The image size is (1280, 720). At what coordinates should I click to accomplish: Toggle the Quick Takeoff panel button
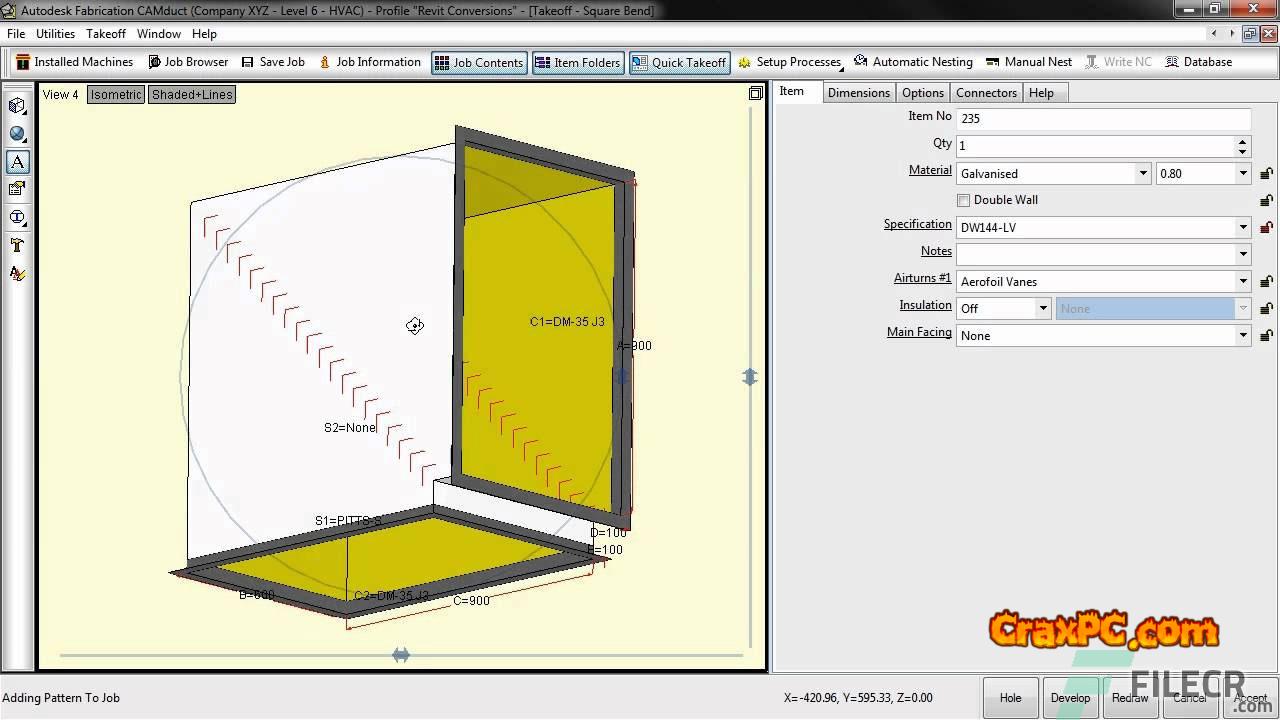pyautogui.click(x=679, y=62)
